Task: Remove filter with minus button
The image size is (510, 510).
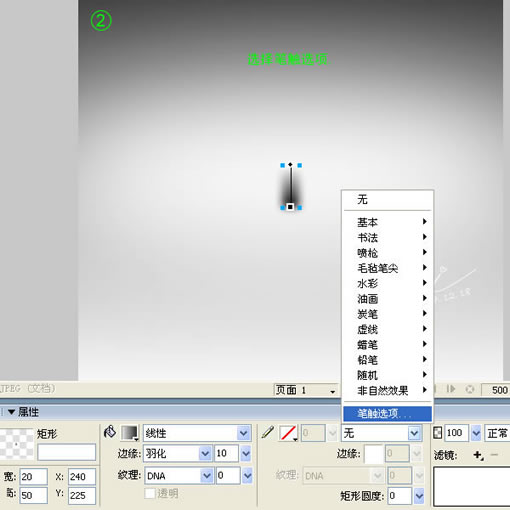Action: coord(494,455)
